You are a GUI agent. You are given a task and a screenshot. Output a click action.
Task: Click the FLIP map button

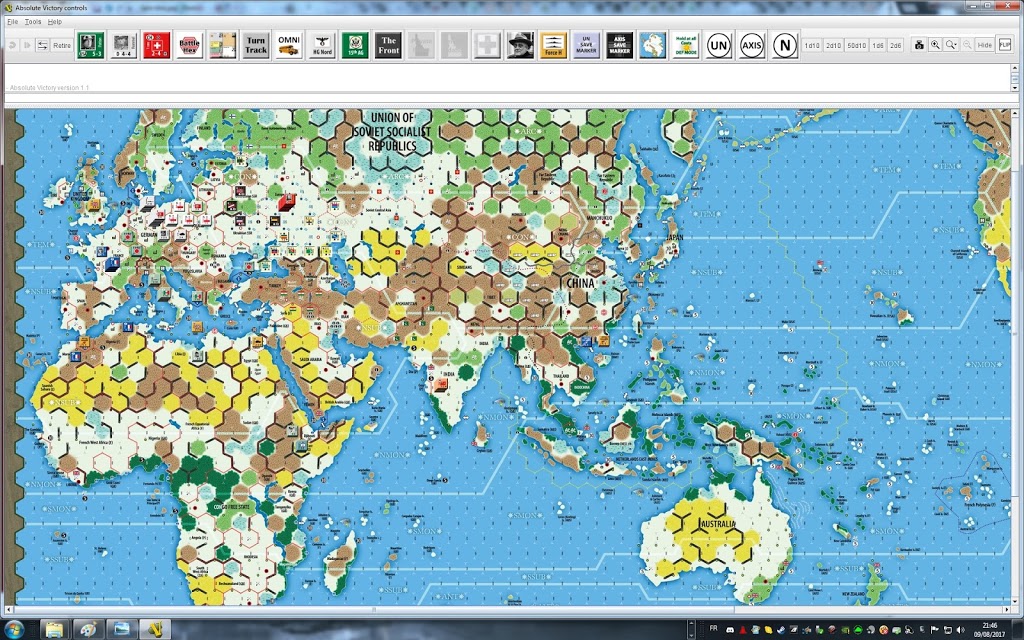coord(1004,45)
